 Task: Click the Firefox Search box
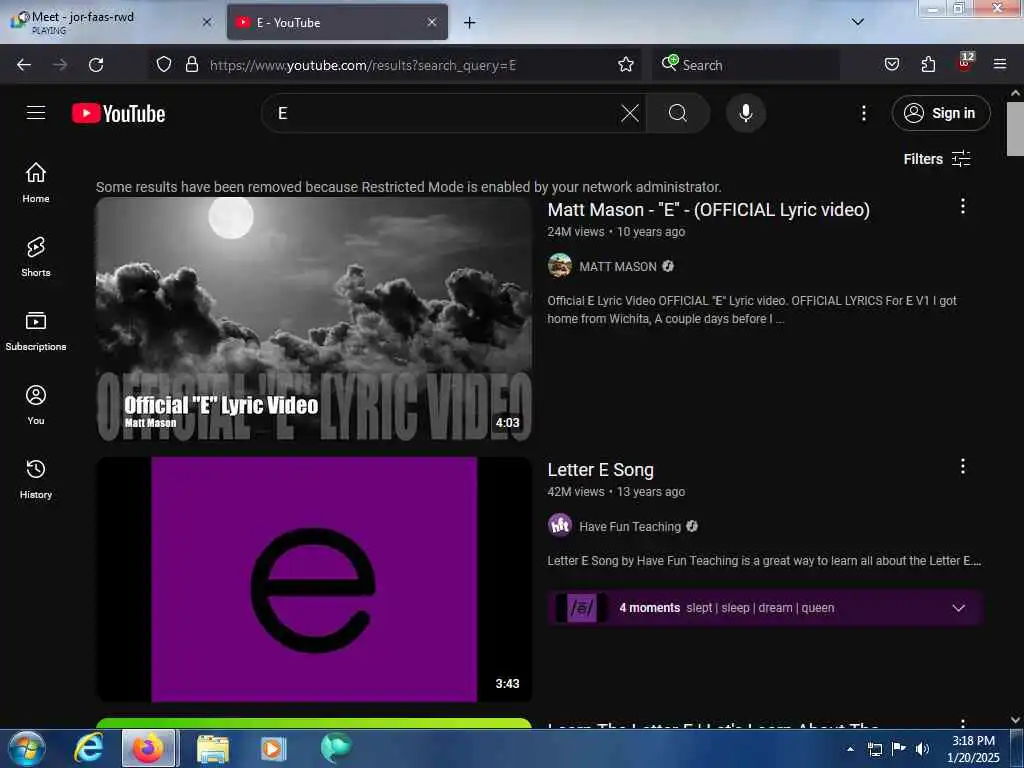pos(746,65)
